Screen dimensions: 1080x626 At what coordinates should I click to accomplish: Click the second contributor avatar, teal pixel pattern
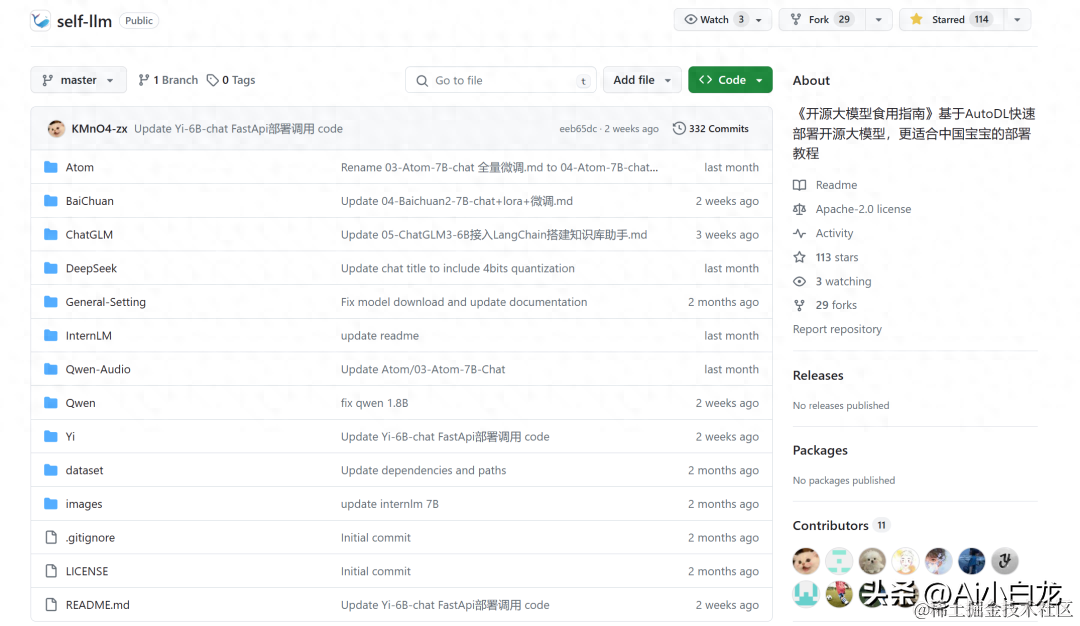839,561
